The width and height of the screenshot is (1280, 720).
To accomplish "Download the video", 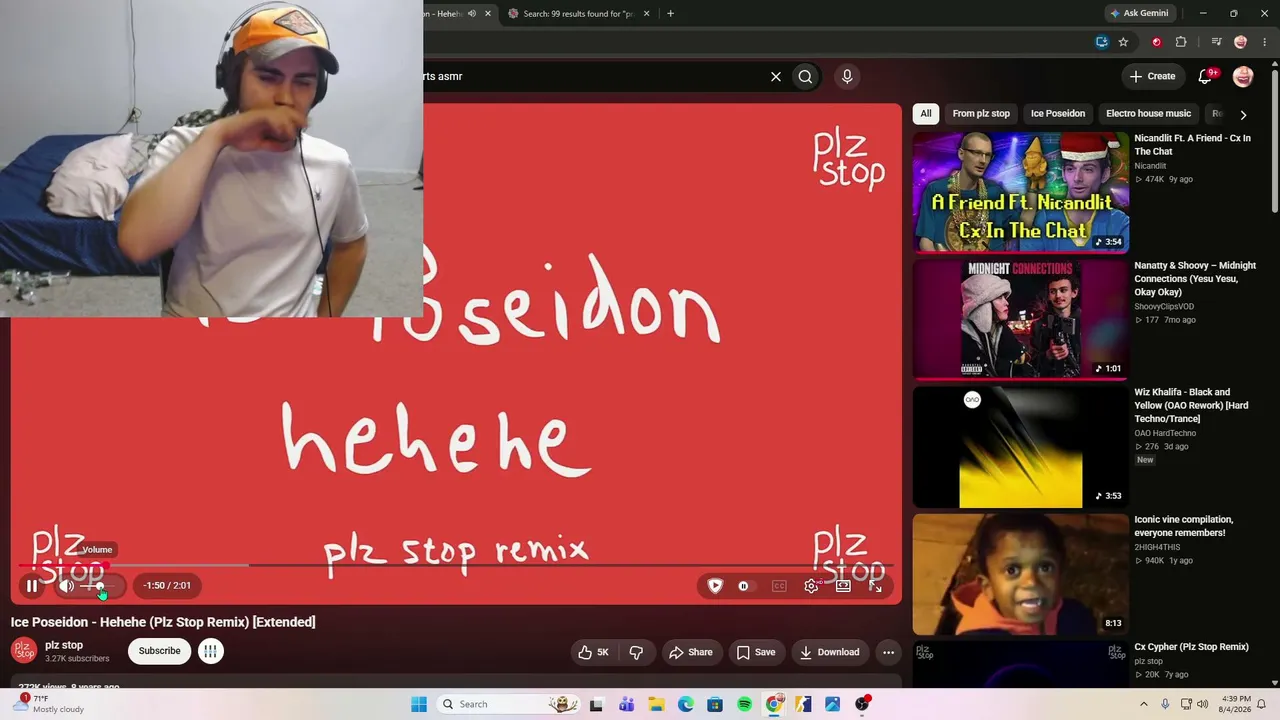I will point(829,652).
